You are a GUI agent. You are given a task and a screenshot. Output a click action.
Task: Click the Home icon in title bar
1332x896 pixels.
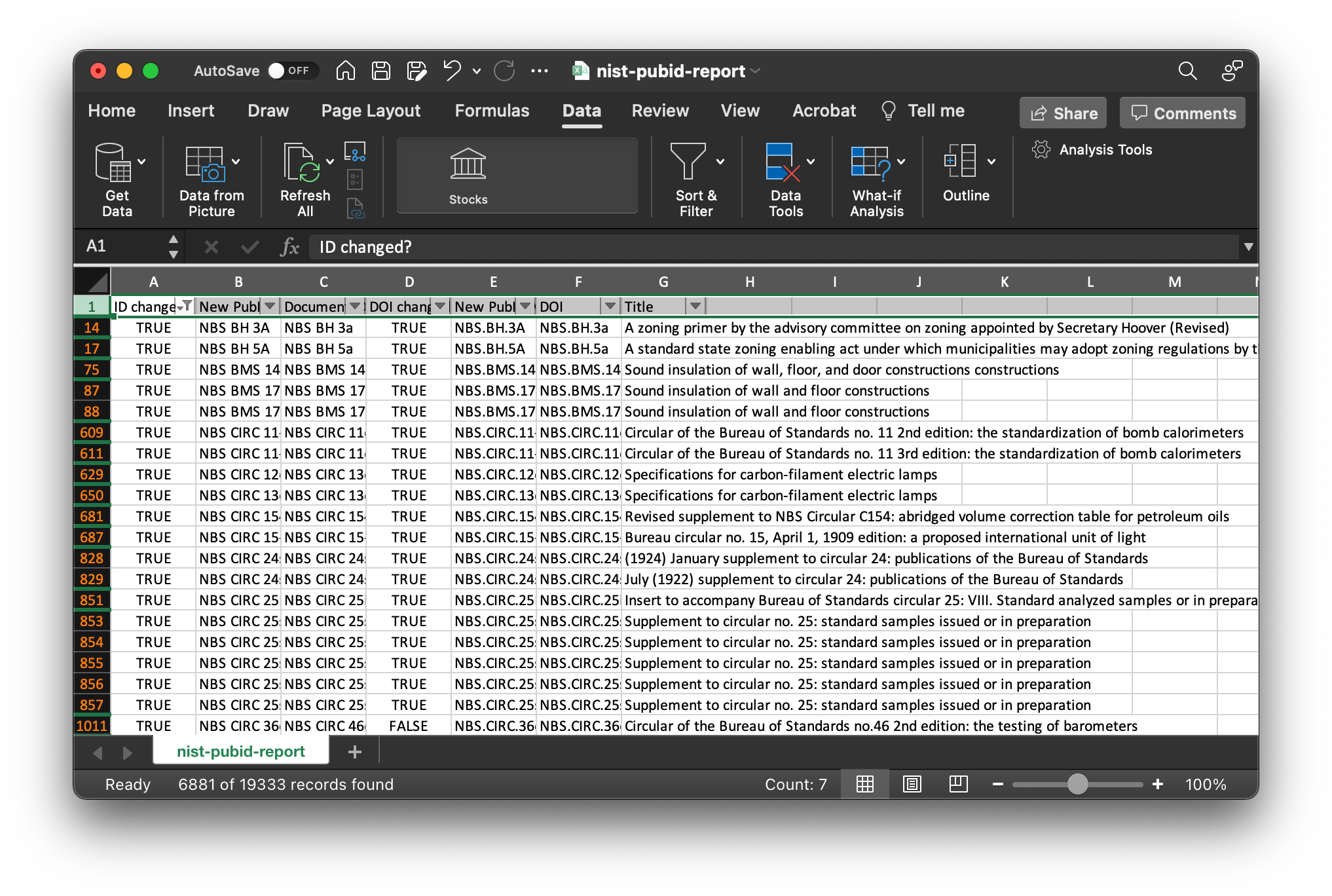pos(346,71)
